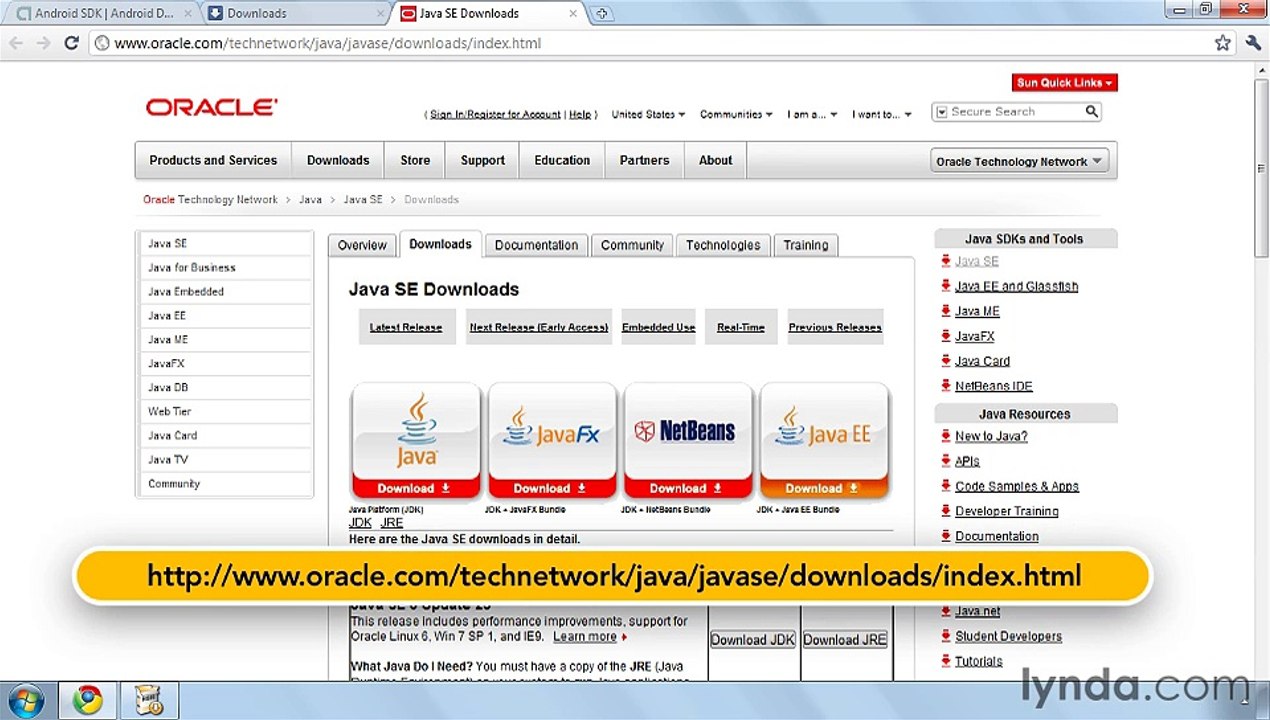Click the Java download tile
The image size is (1270, 720).
coord(415,441)
